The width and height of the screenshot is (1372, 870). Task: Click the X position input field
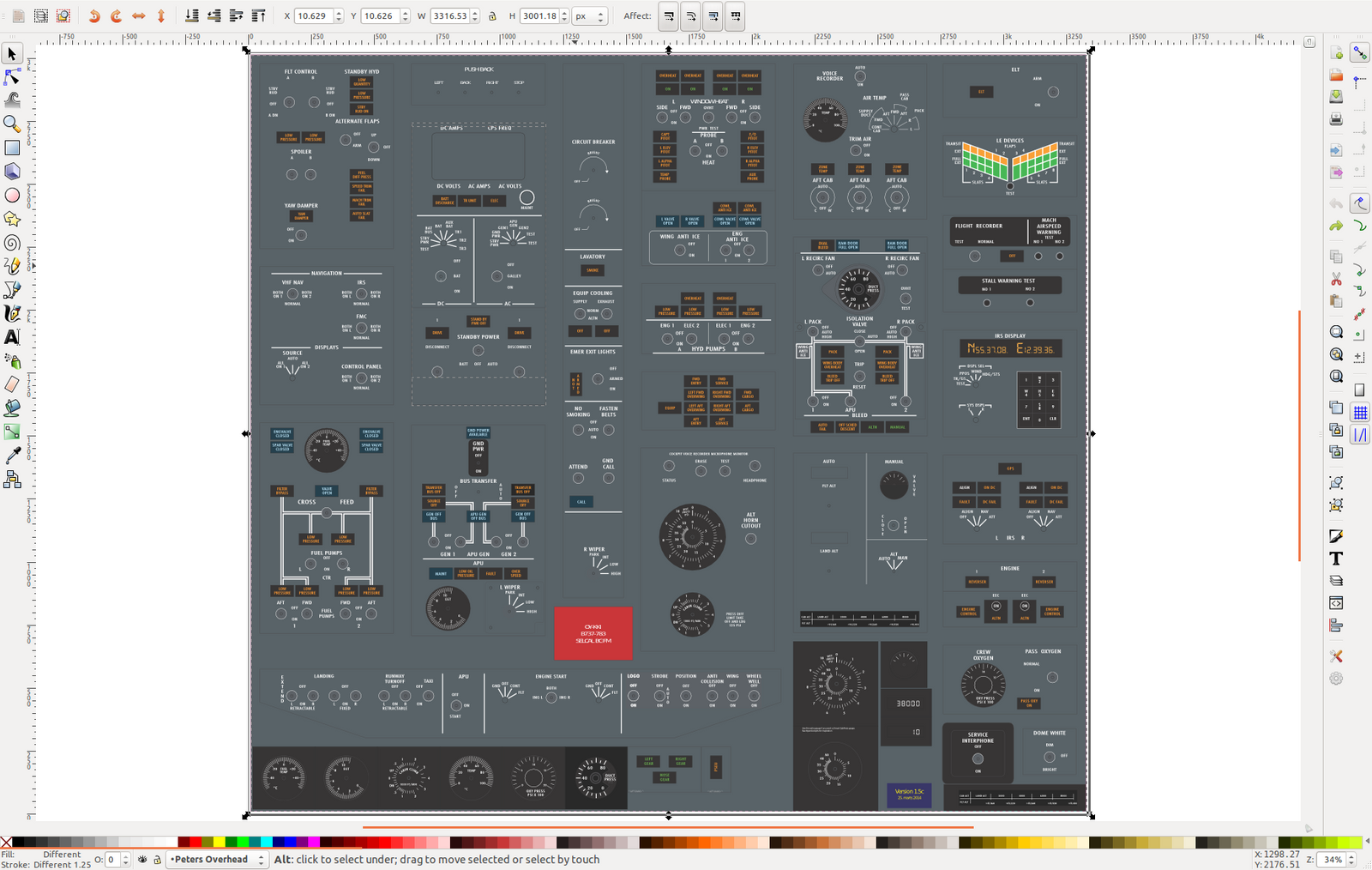click(313, 16)
